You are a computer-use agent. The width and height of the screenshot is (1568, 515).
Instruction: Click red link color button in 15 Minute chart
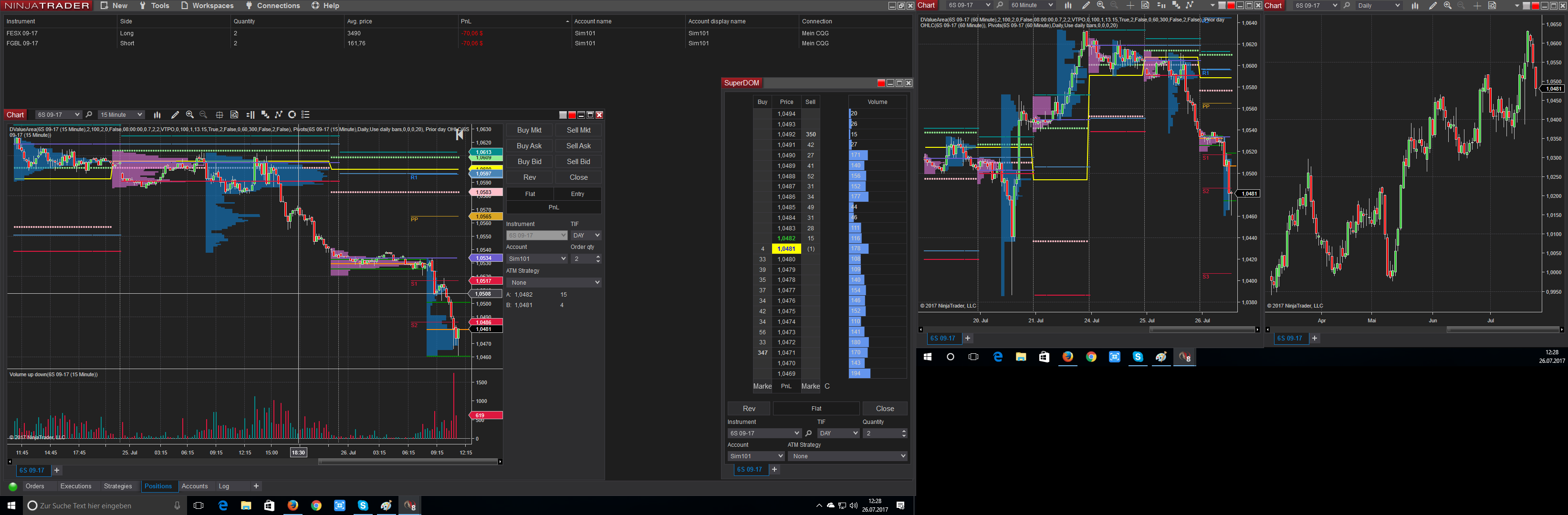click(x=572, y=115)
